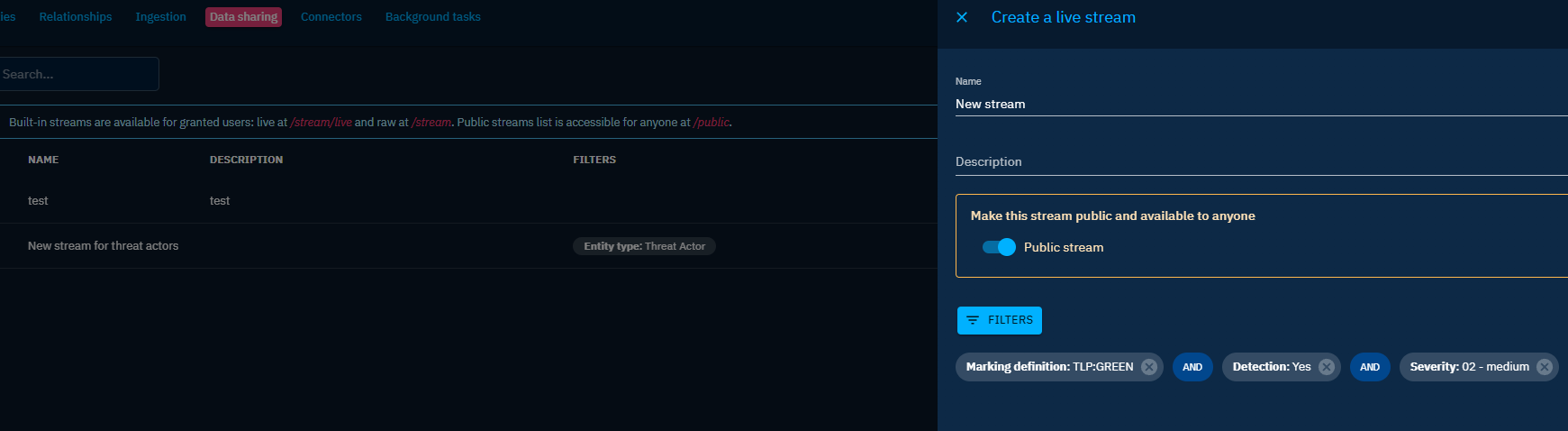Remove the Severity medium filter chip

point(1545,367)
